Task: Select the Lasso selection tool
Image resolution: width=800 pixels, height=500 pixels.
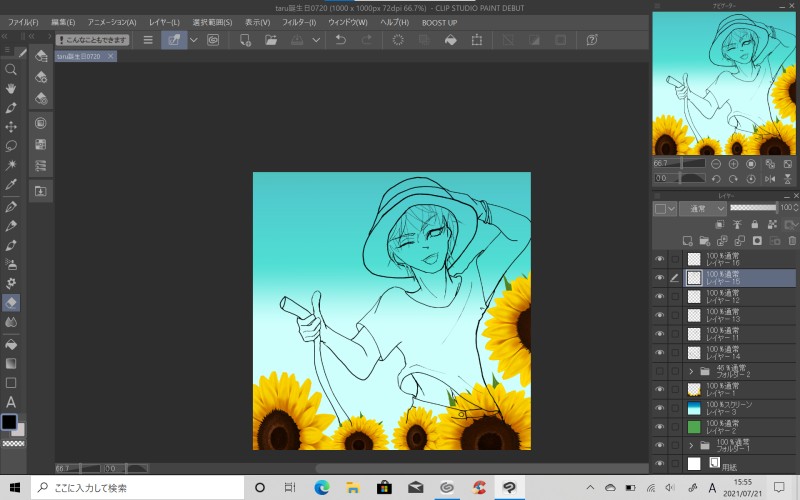Action: [11, 146]
